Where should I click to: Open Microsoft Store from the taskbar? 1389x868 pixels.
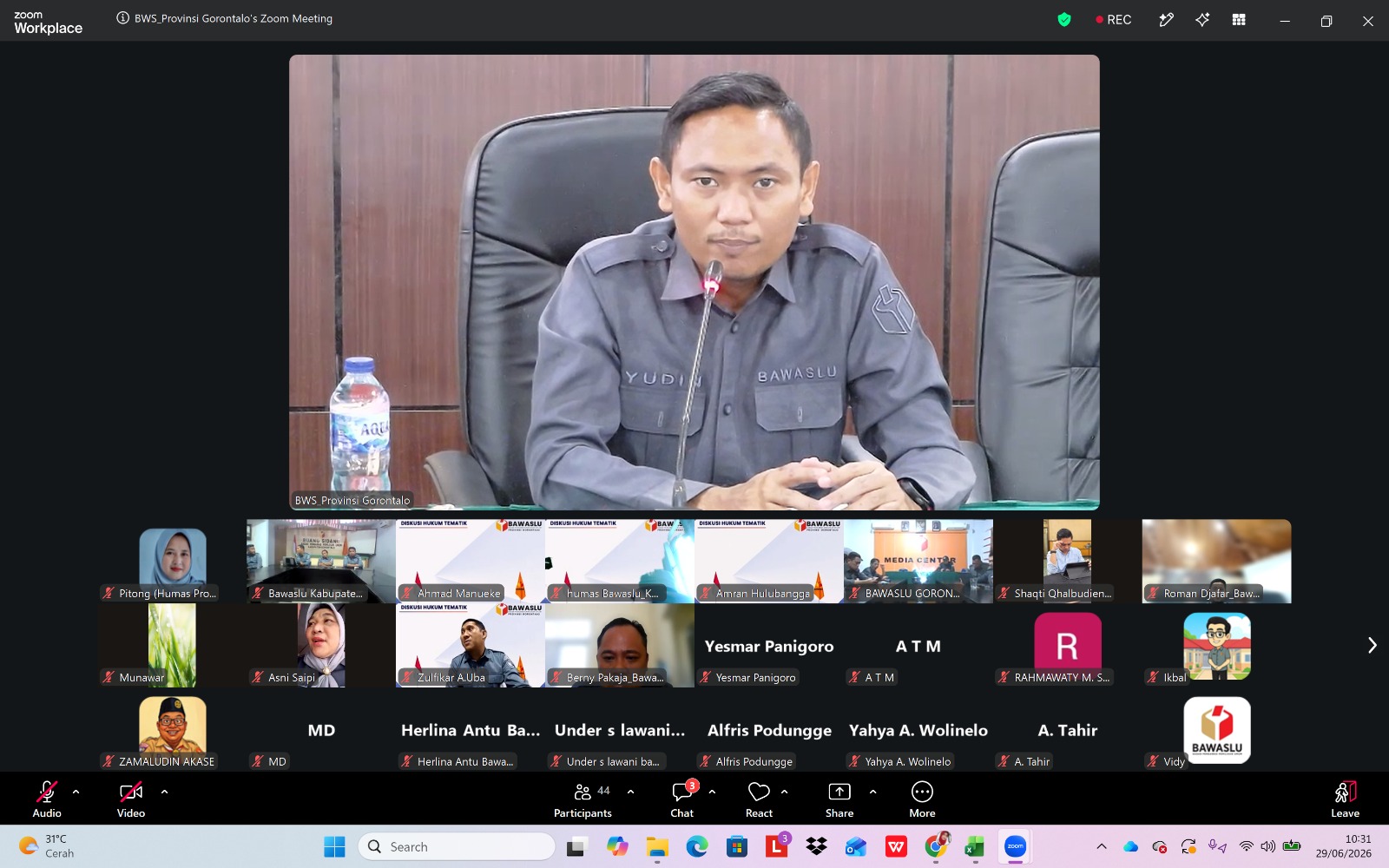coord(737,846)
